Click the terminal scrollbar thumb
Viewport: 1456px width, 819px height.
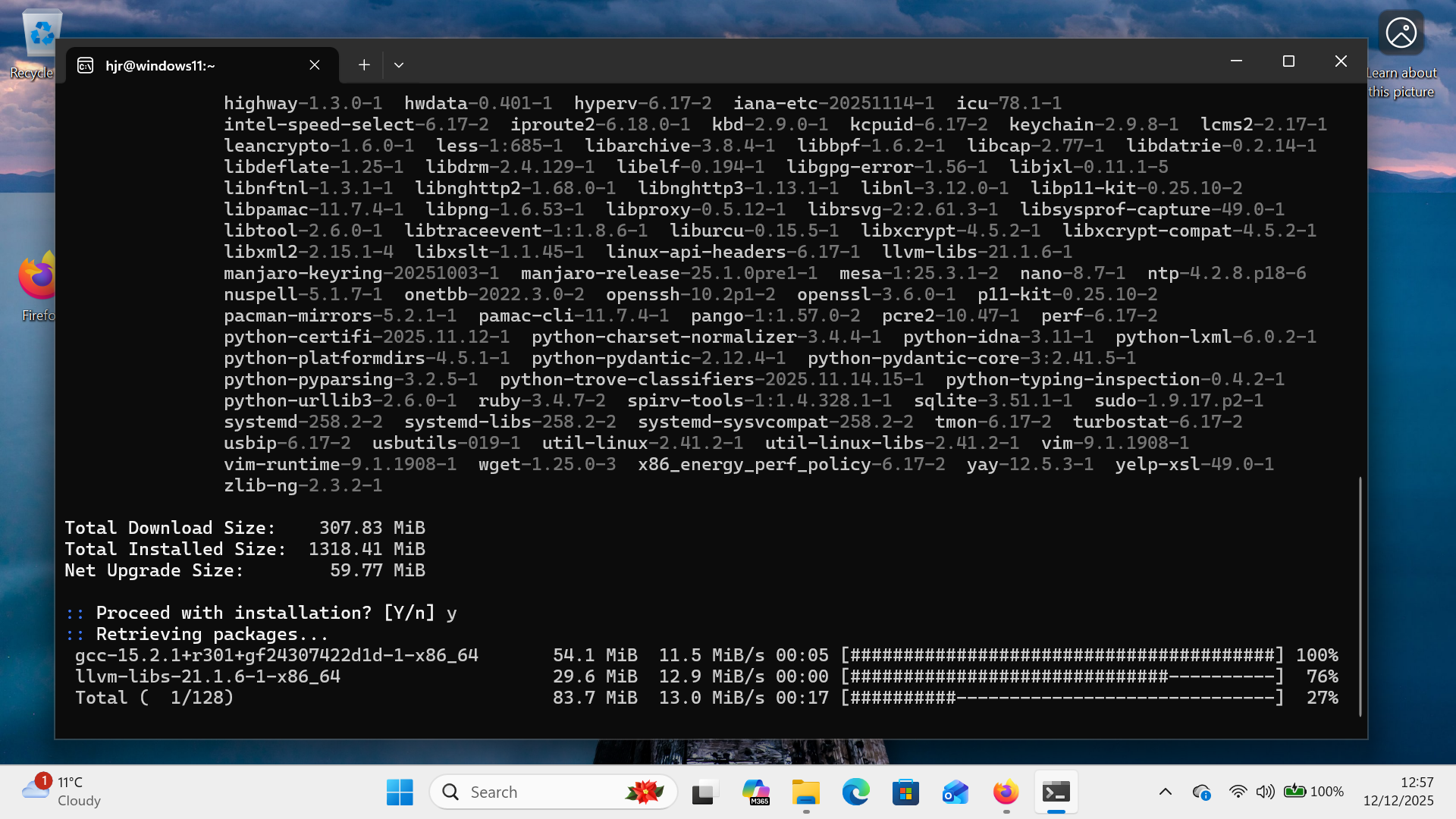1360,595
